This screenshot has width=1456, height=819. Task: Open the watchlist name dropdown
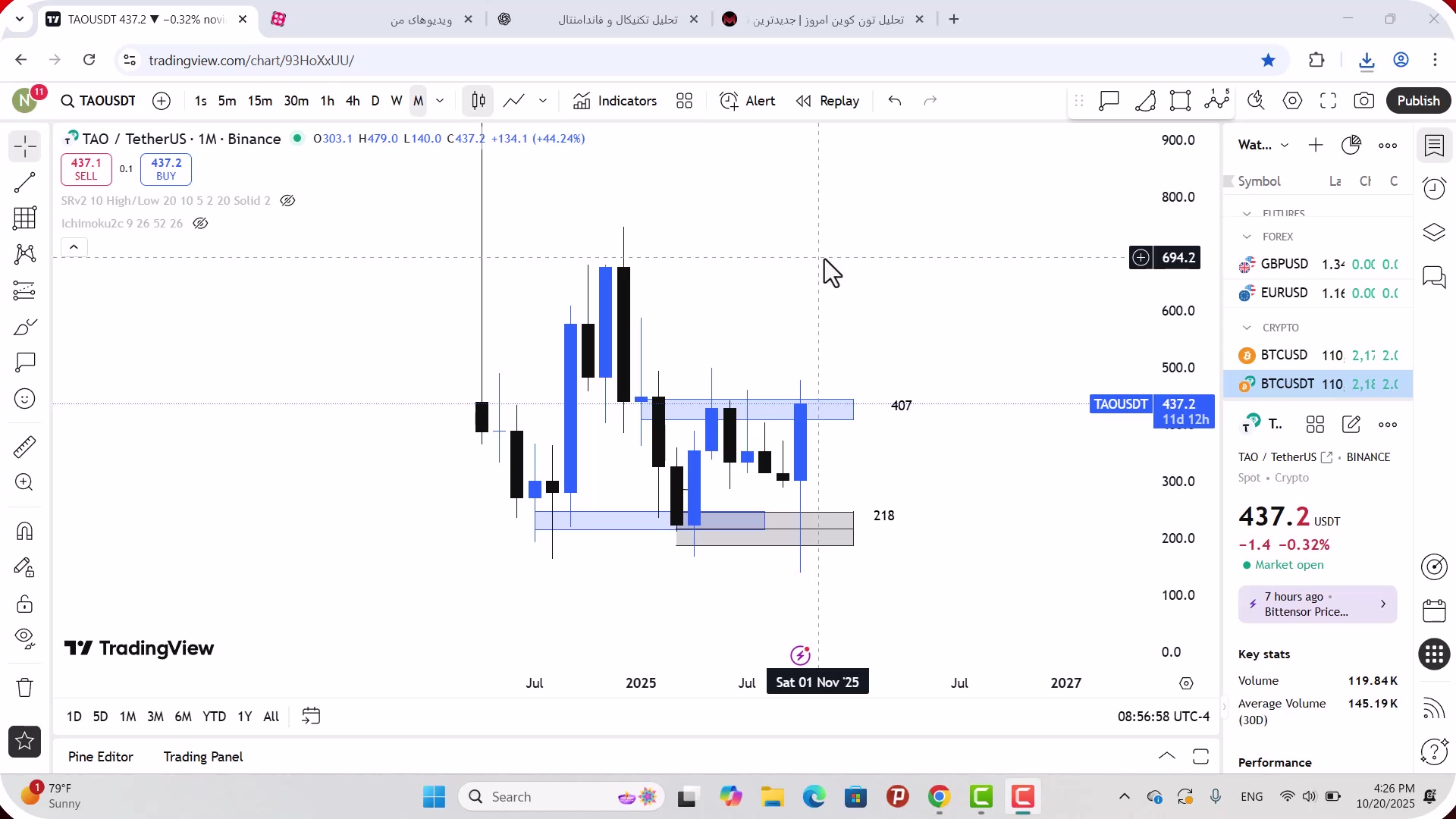click(1263, 145)
